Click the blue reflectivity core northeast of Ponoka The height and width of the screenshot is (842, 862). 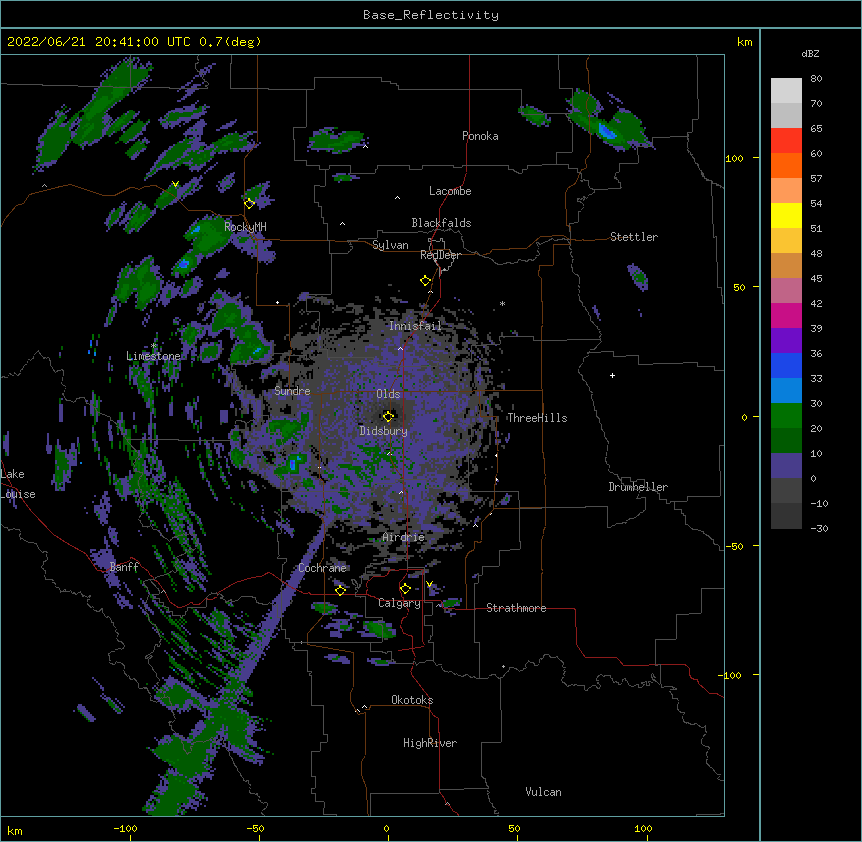click(x=607, y=131)
